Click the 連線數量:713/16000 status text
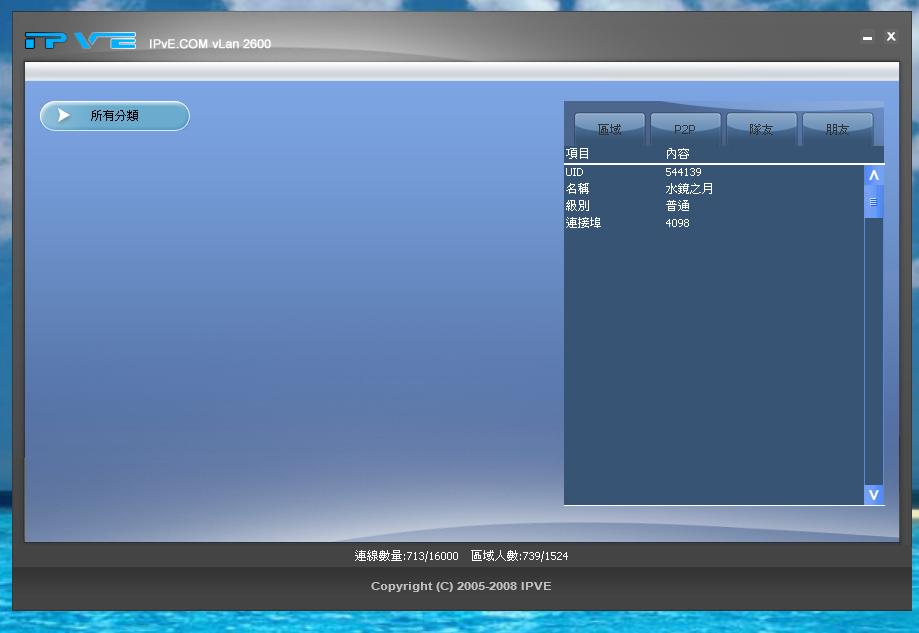Viewport: 919px width, 633px height. pyautogui.click(x=406, y=556)
